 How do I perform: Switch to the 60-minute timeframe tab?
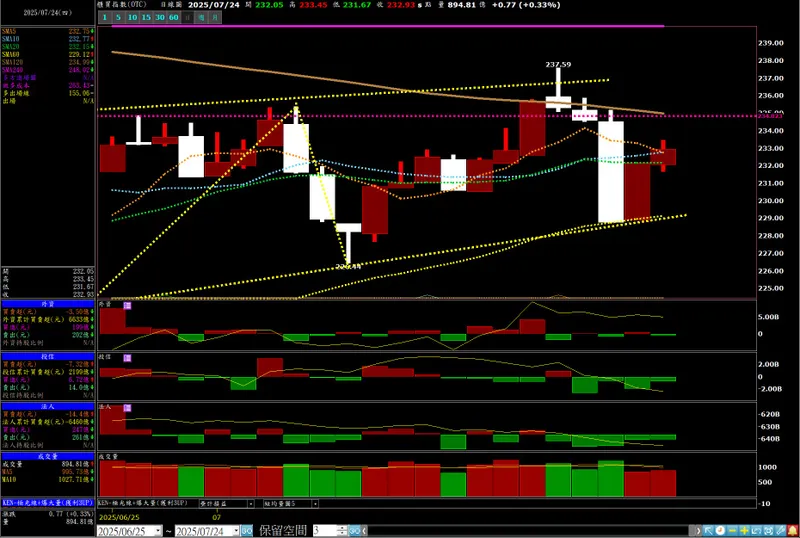[173, 17]
